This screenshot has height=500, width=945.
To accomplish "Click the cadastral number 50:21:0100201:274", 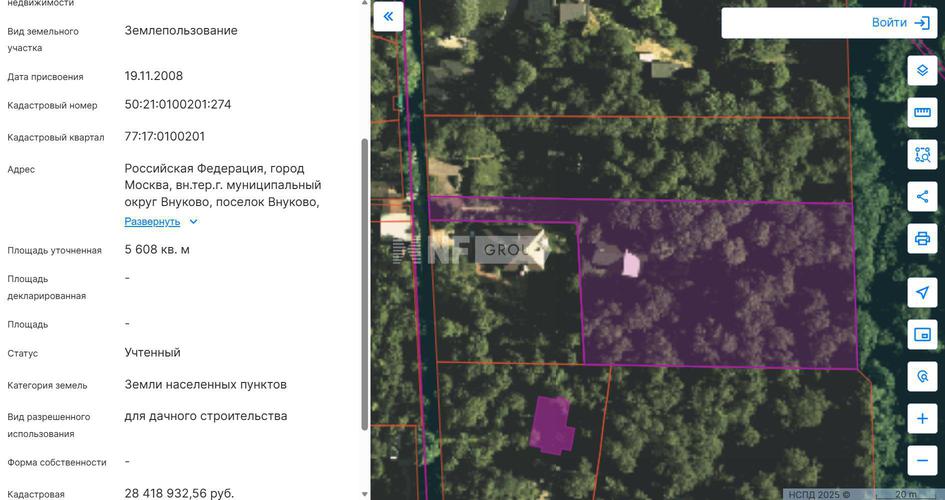I will [178, 104].
